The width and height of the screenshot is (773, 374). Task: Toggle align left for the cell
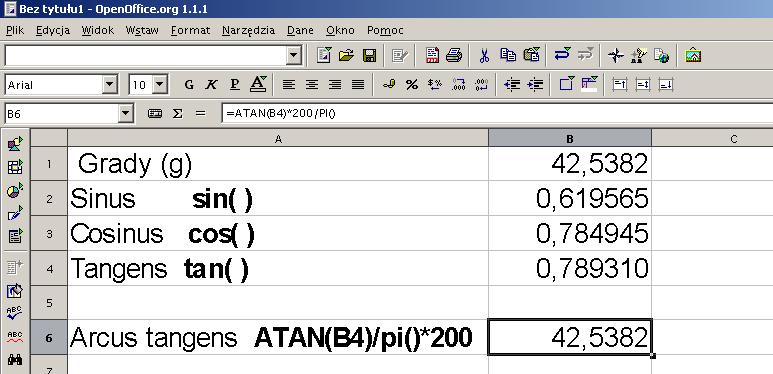[x=288, y=85]
